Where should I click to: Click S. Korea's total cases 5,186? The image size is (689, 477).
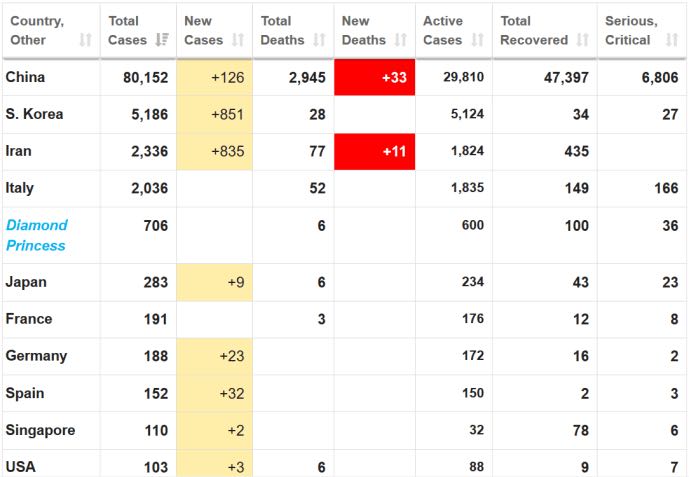tap(149, 115)
